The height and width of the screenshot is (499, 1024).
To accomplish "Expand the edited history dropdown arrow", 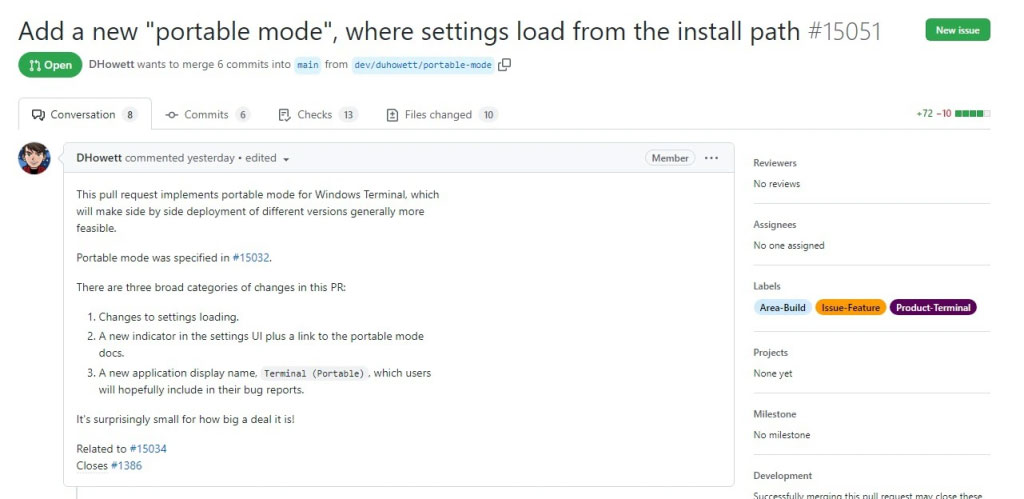I will (x=286, y=159).
